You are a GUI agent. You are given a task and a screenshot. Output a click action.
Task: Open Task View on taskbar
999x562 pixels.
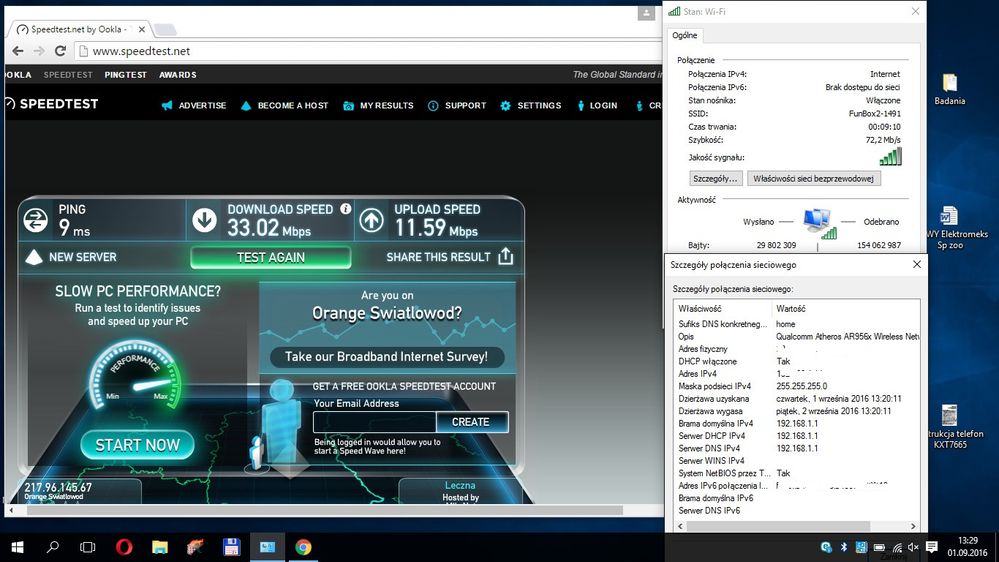(x=88, y=547)
